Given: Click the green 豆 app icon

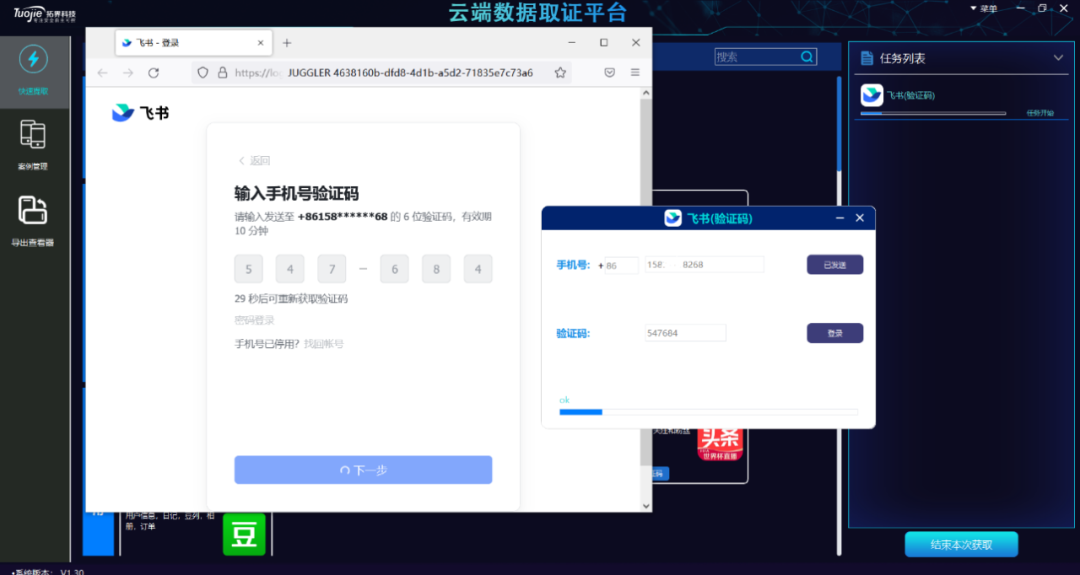Looking at the screenshot, I should 245,534.
